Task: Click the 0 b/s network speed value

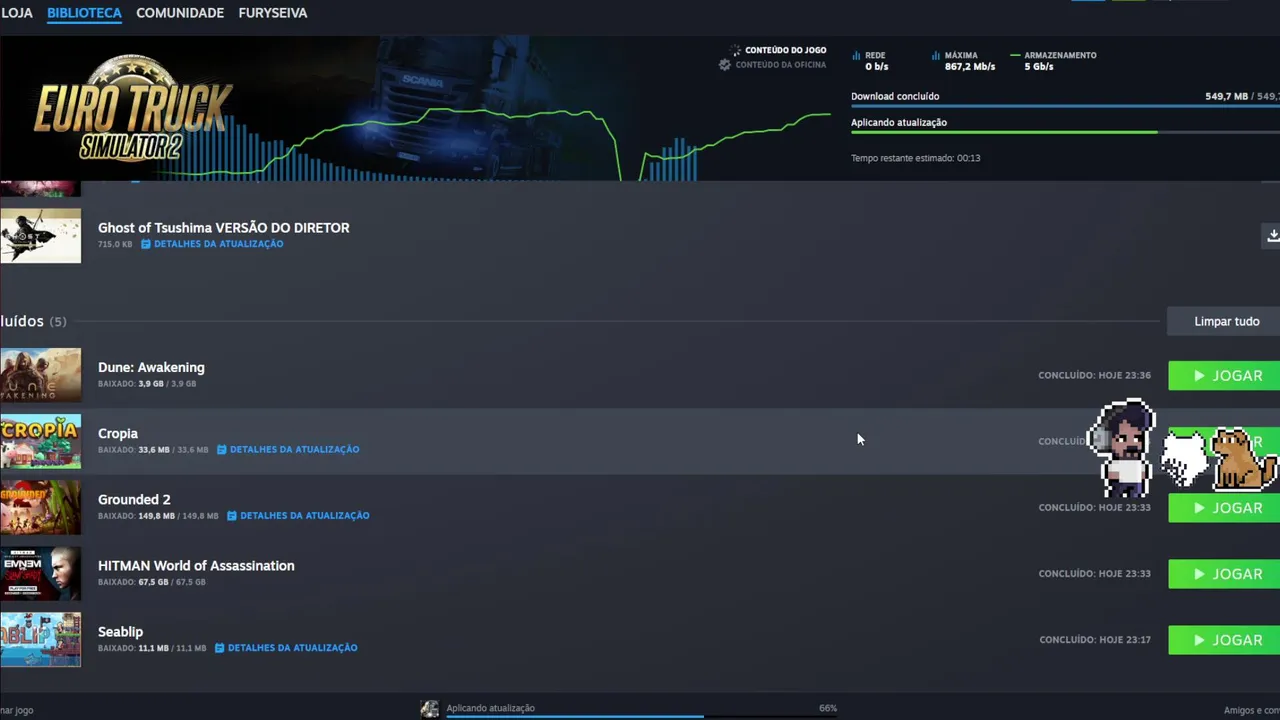Action: pyautogui.click(x=876, y=67)
